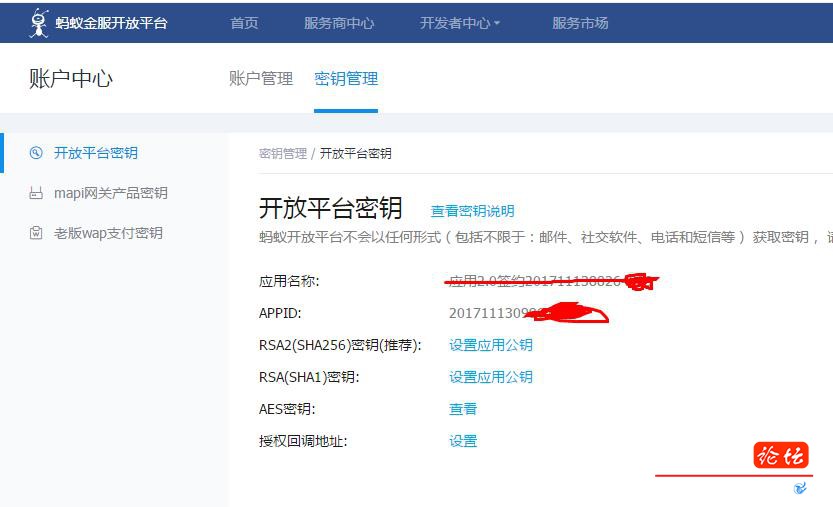Screen dimensions: 833x507
Task: Select the 密钥管理 tab
Action: coord(346,79)
